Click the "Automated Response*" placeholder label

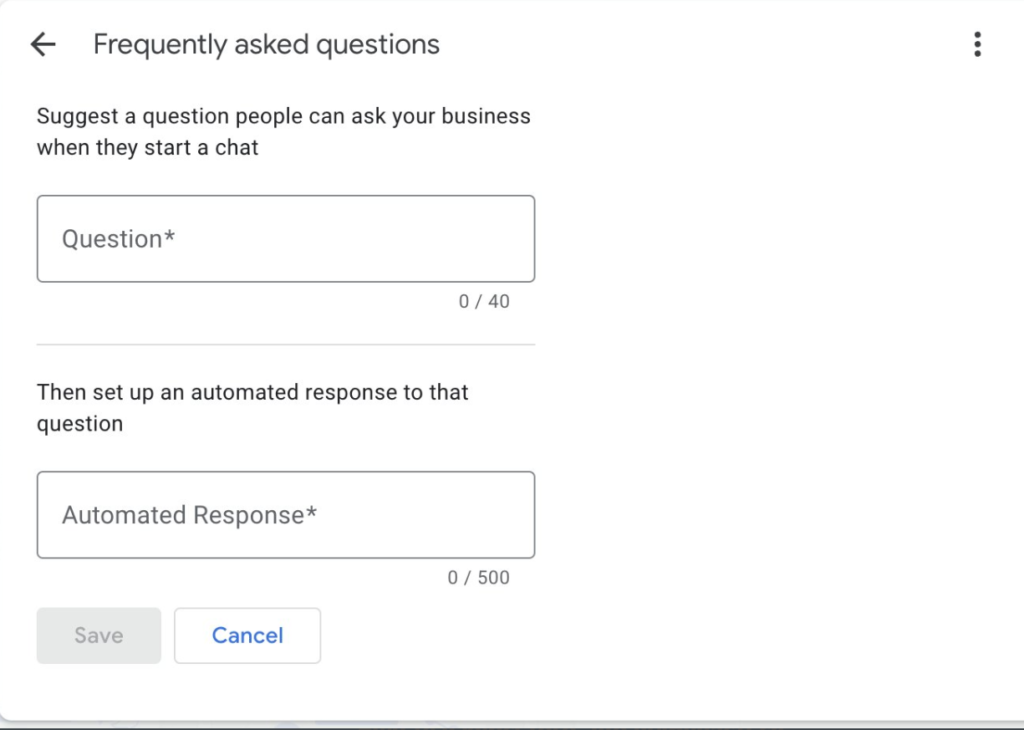[189, 515]
